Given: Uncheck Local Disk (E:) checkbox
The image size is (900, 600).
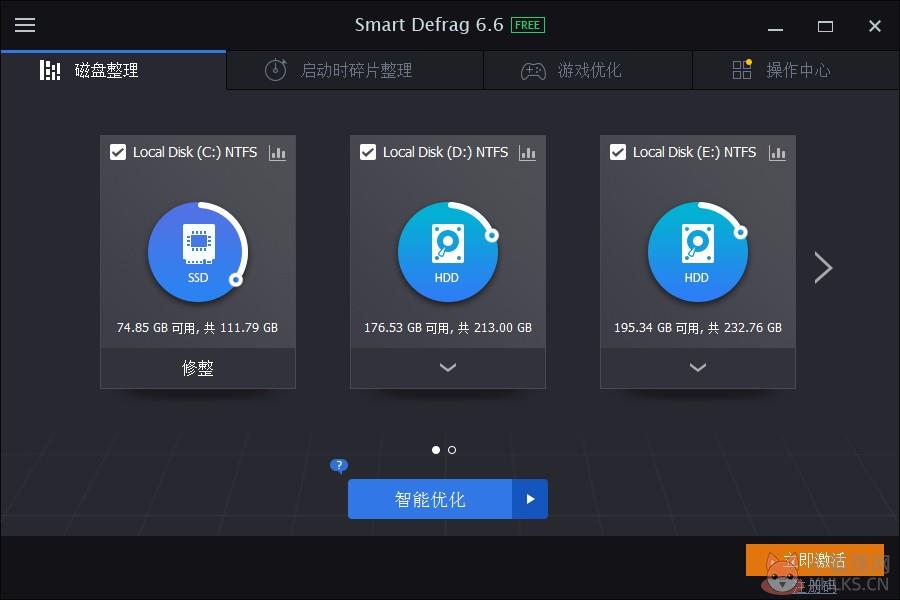Looking at the screenshot, I should [x=618, y=152].
